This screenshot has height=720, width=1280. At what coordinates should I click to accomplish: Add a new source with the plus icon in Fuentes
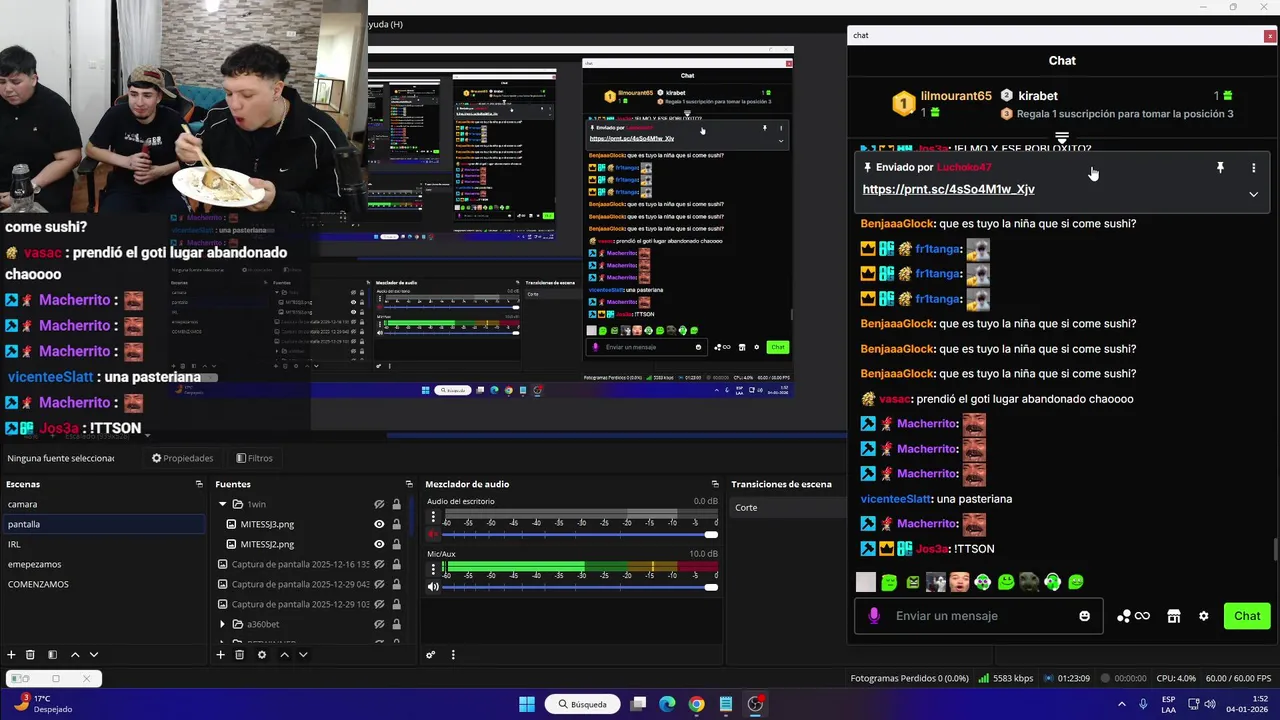pos(220,655)
